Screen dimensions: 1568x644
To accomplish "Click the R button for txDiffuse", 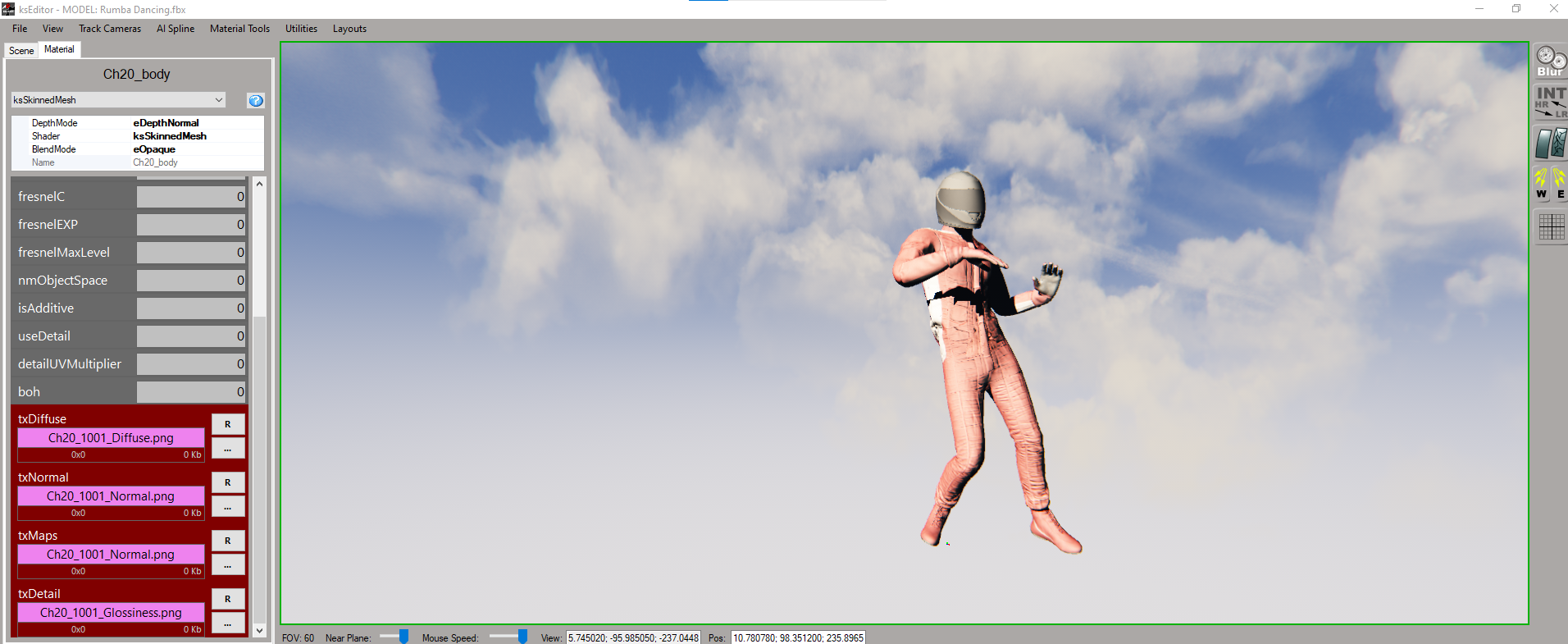I will click(x=228, y=424).
